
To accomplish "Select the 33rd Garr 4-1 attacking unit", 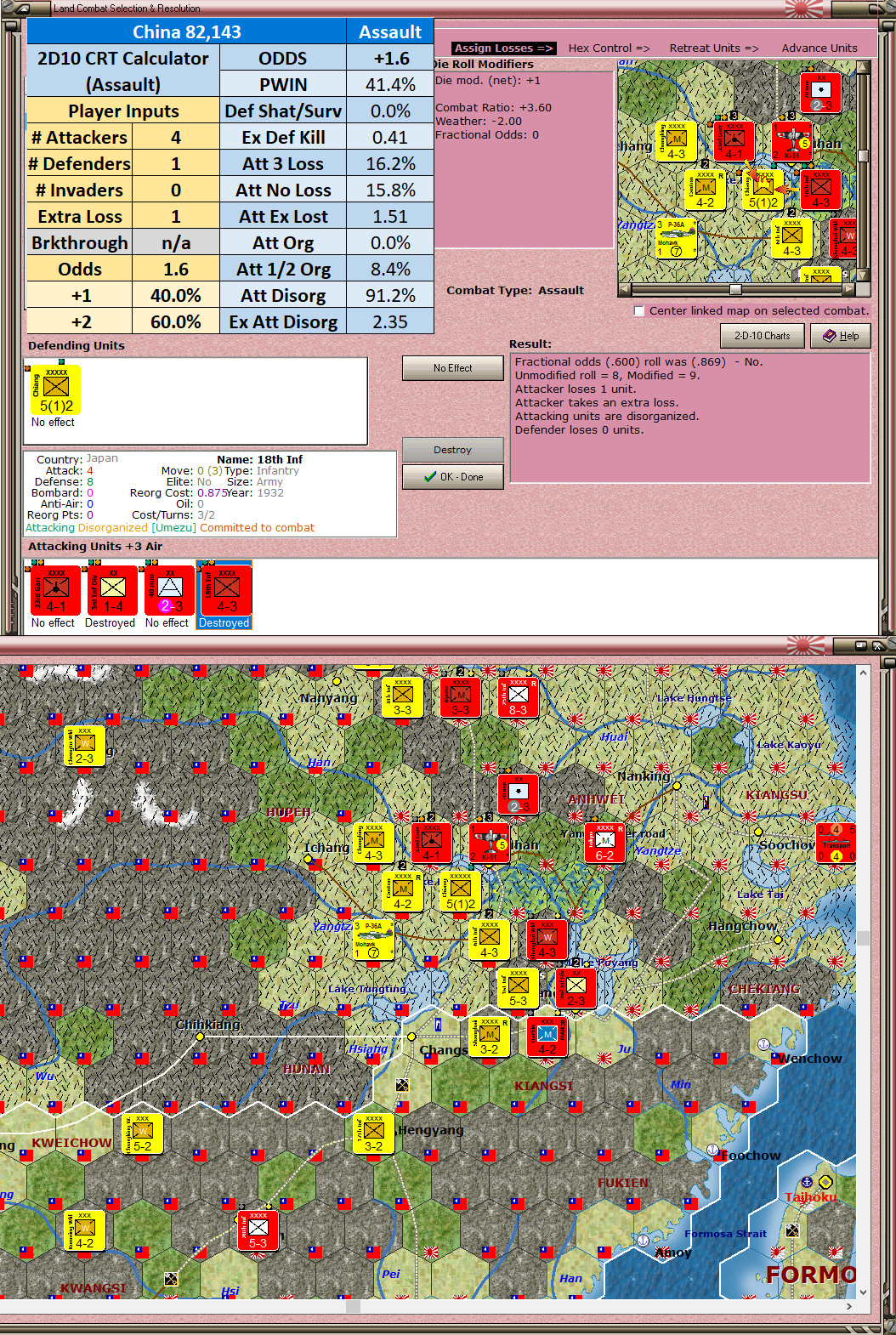I will pyautogui.click(x=56, y=591).
